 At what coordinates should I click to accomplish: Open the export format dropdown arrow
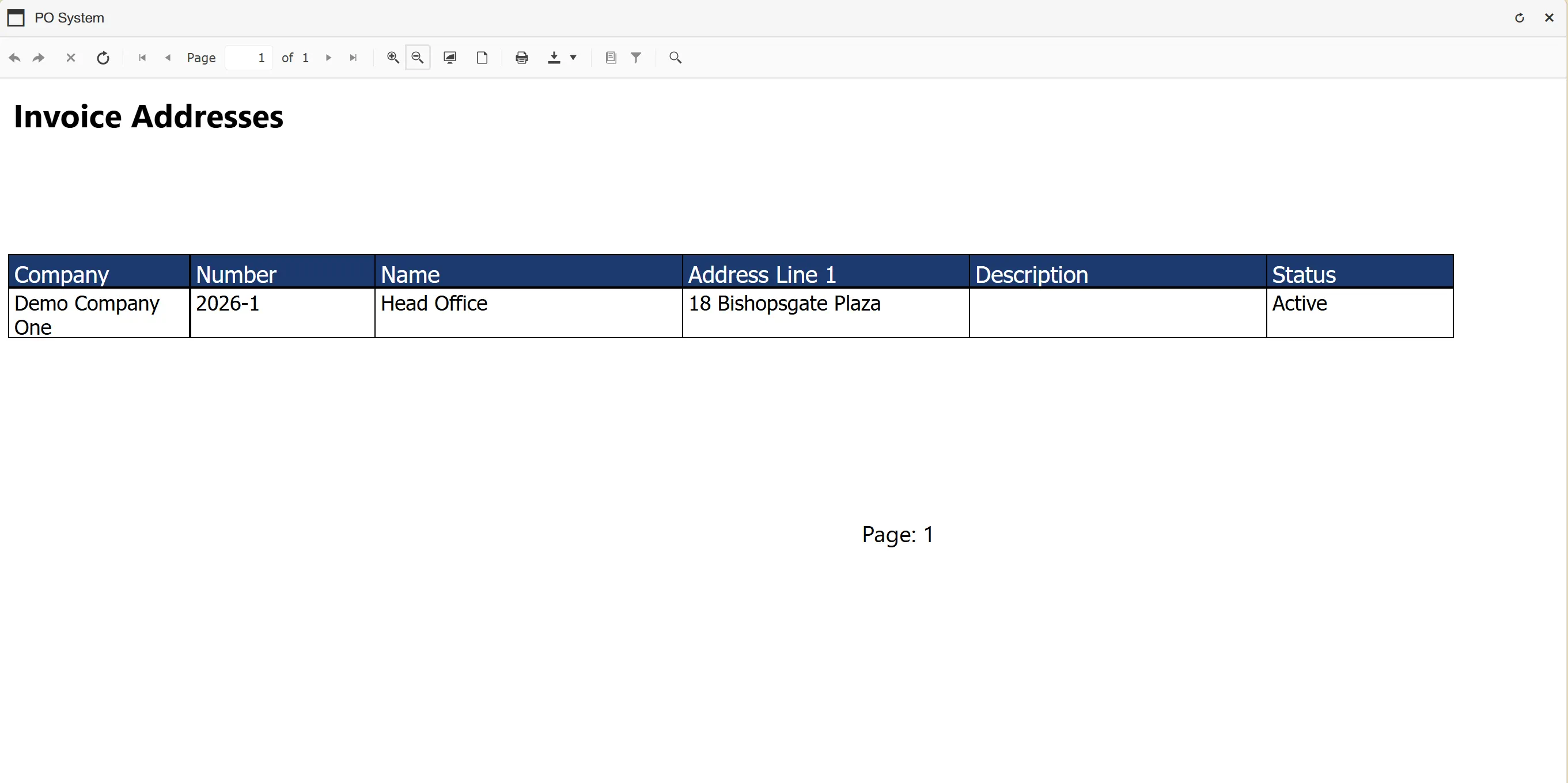tap(573, 57)
